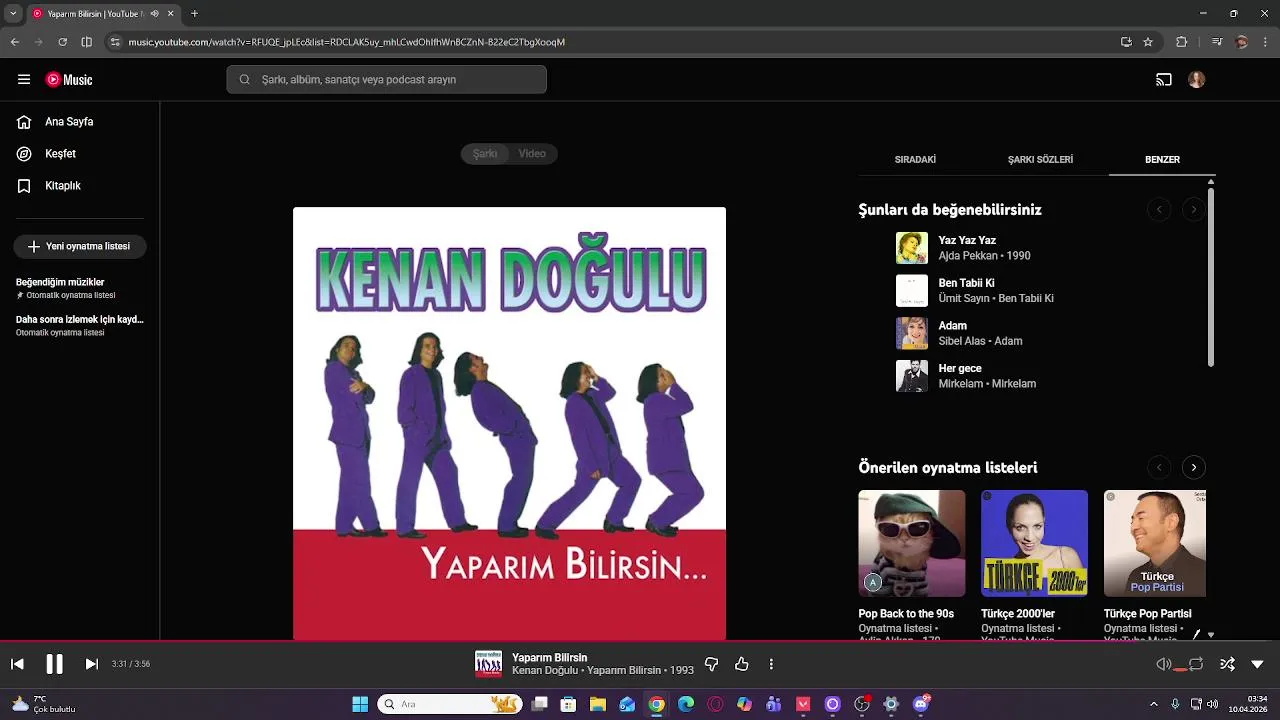The width and height of the screenshot is (1280, 720).
Task: Show previous items in Şunları da beğenebilirsiniz
Action: (x=1159, y=209)
